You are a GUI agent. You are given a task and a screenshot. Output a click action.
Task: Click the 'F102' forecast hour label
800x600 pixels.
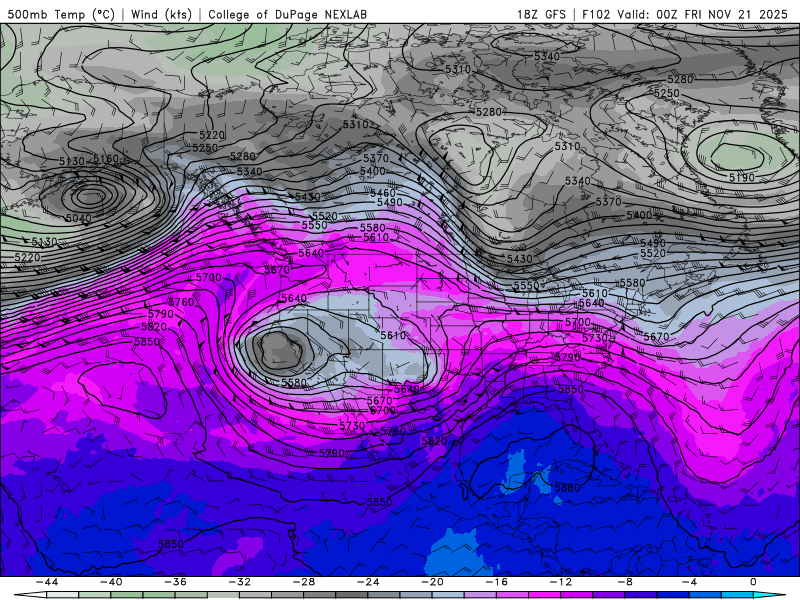[x=596, y=14]
